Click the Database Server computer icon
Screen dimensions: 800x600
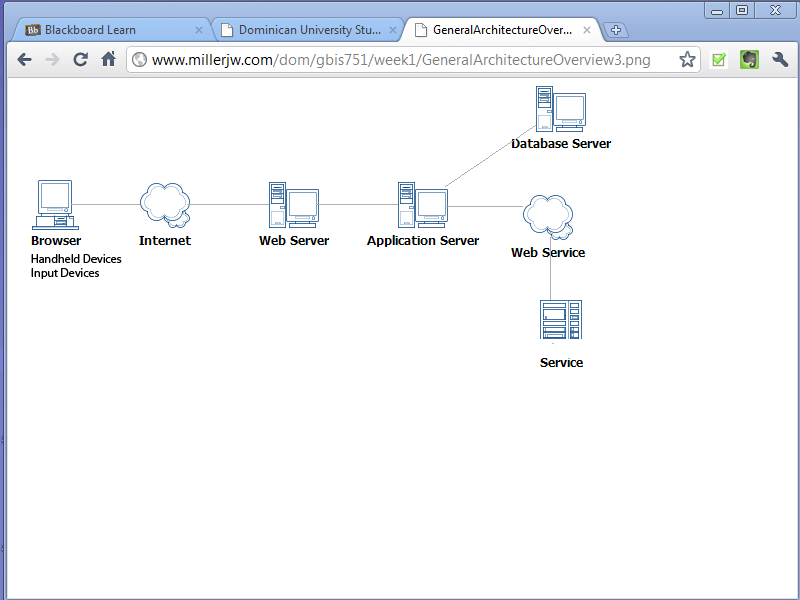pyautogui.click(x=560, y=109)
